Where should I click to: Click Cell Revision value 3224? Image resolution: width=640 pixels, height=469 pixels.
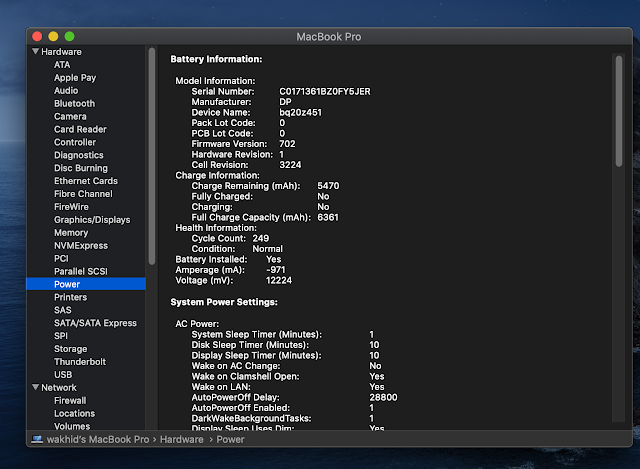tap(290, 165)
